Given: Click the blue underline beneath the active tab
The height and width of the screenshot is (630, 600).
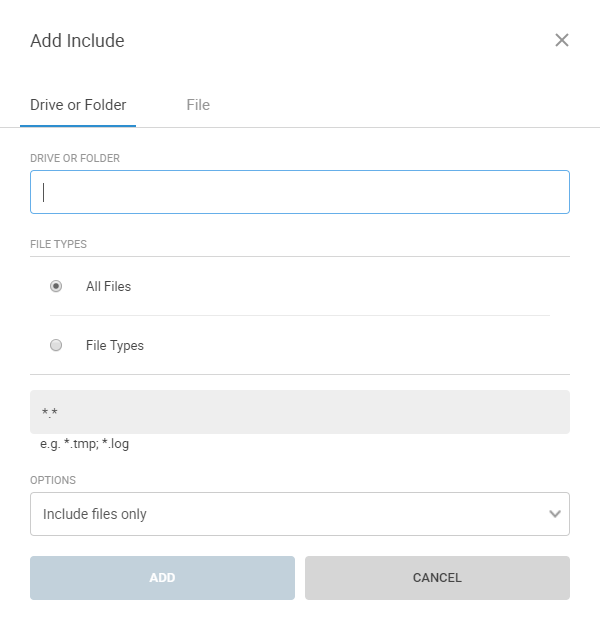Looking at the screenshot, I should click(78, 126).
